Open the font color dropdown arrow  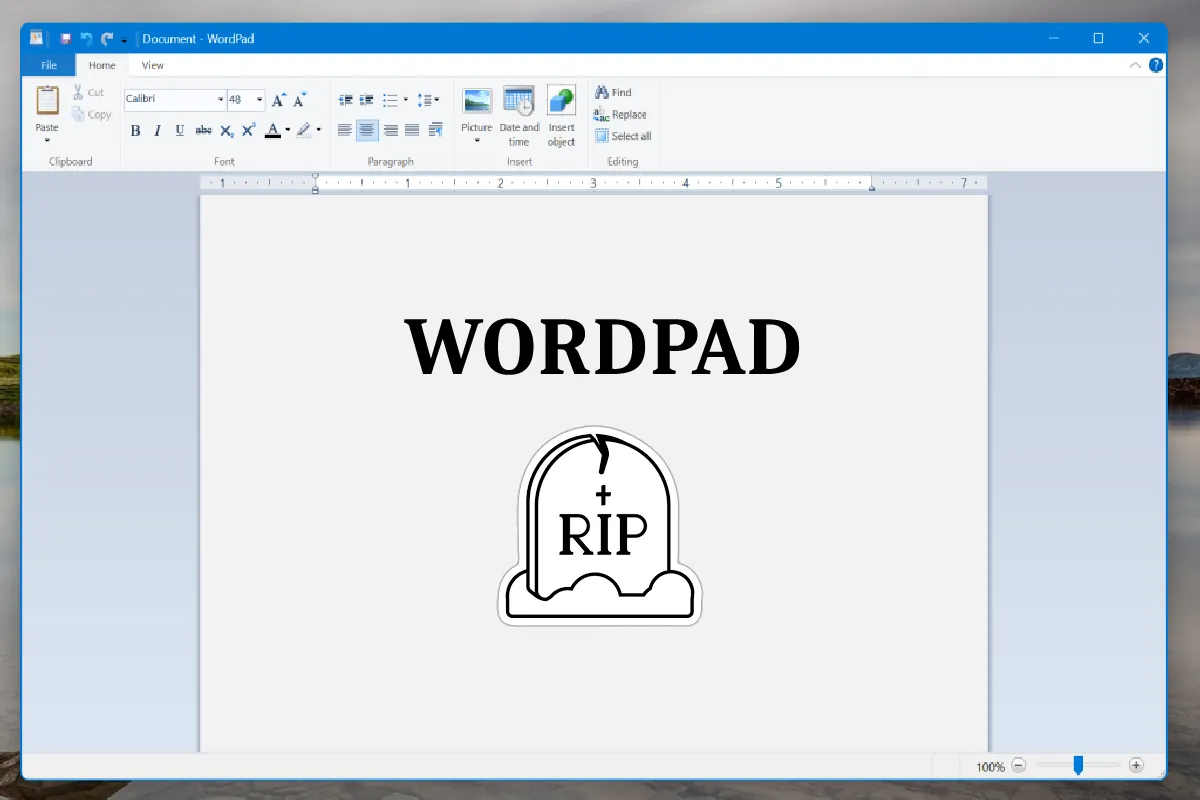pos(287,130)
